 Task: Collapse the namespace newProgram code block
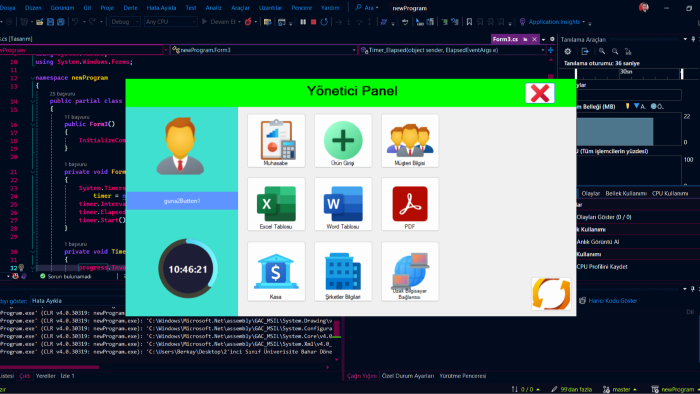tap(33, 78)
